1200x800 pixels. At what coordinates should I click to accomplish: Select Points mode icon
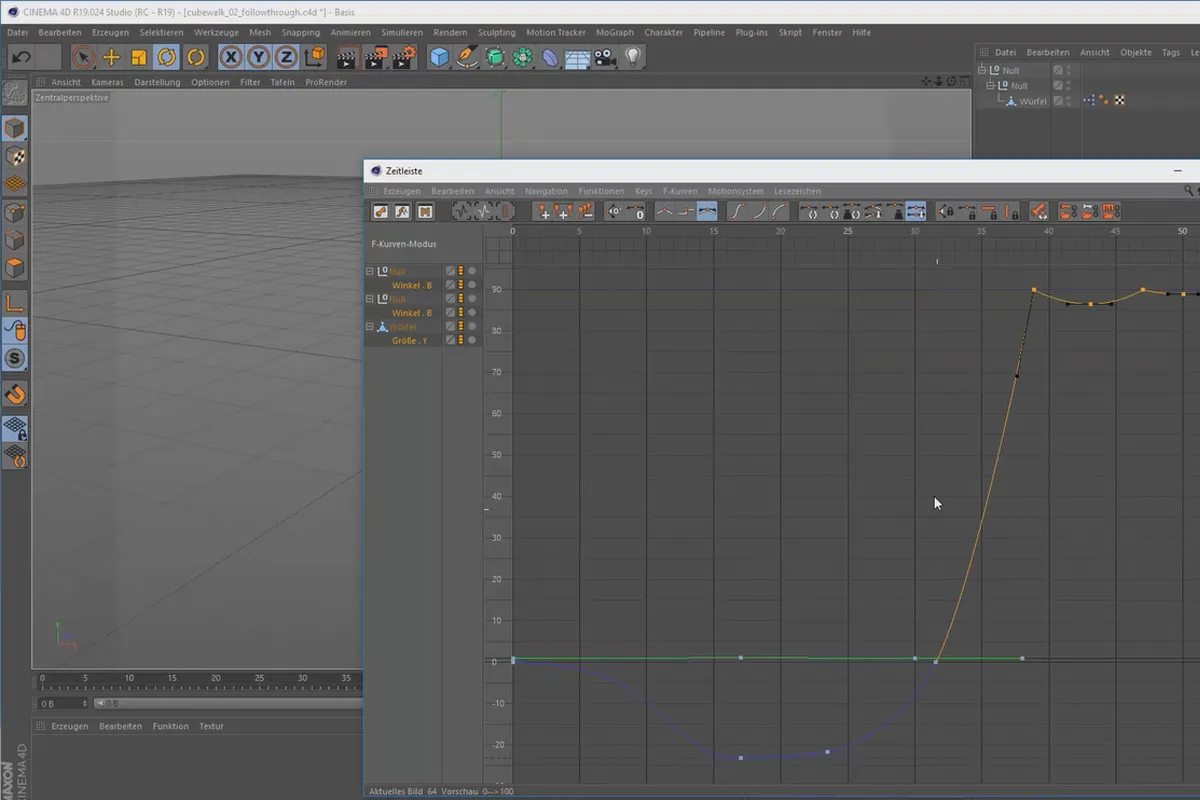coord(15,212)
